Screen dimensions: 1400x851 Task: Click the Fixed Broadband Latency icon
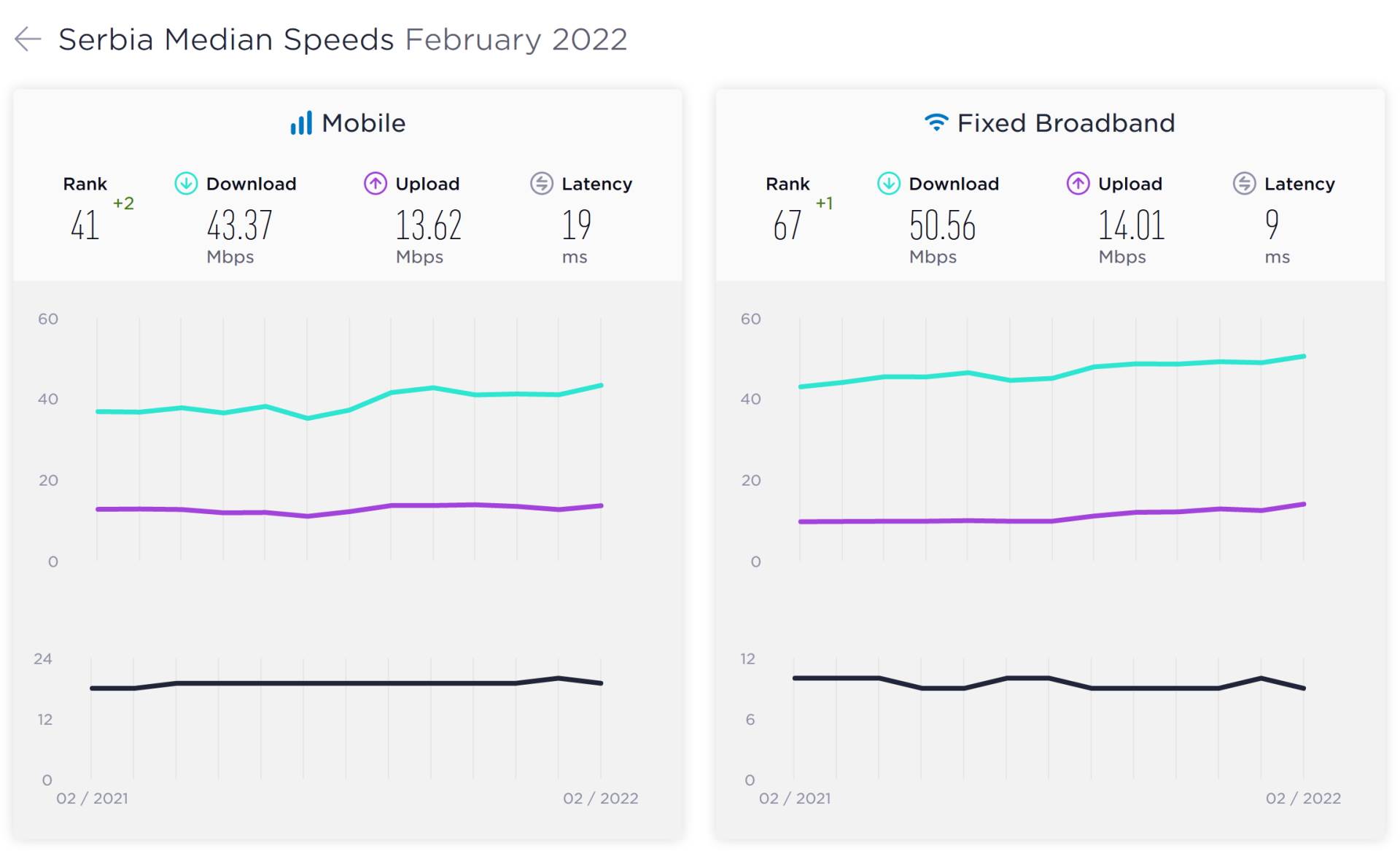1244,184
